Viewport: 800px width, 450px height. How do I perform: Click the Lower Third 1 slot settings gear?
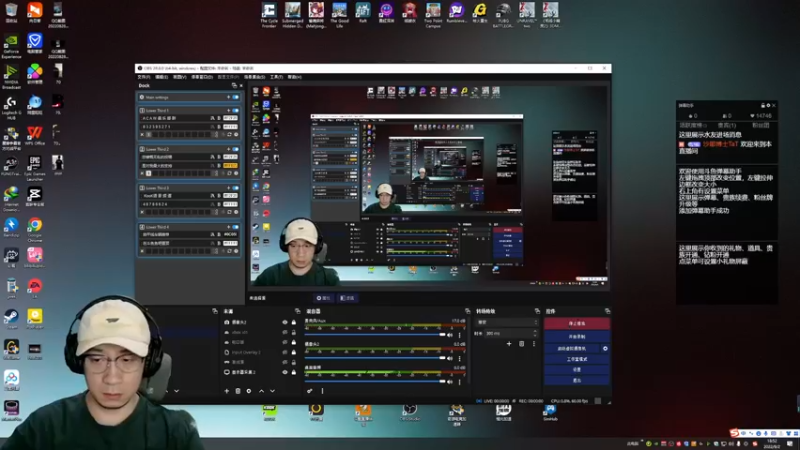click(x=236, y=135)
